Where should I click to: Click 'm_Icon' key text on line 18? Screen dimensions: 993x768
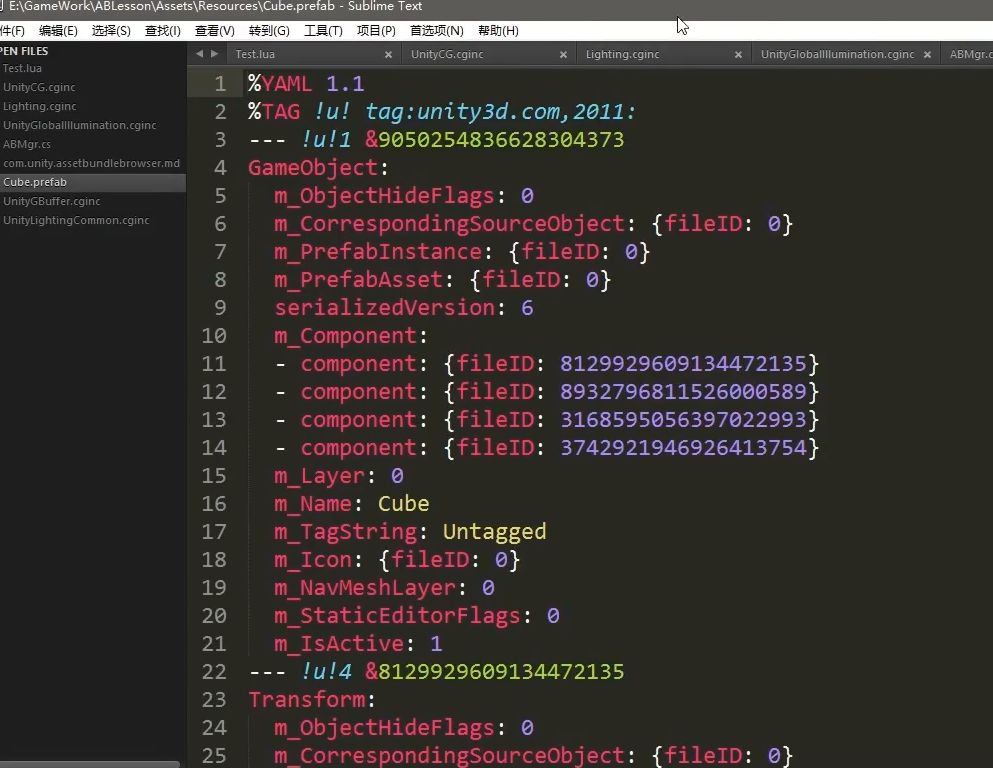click(x=313, y=560)
